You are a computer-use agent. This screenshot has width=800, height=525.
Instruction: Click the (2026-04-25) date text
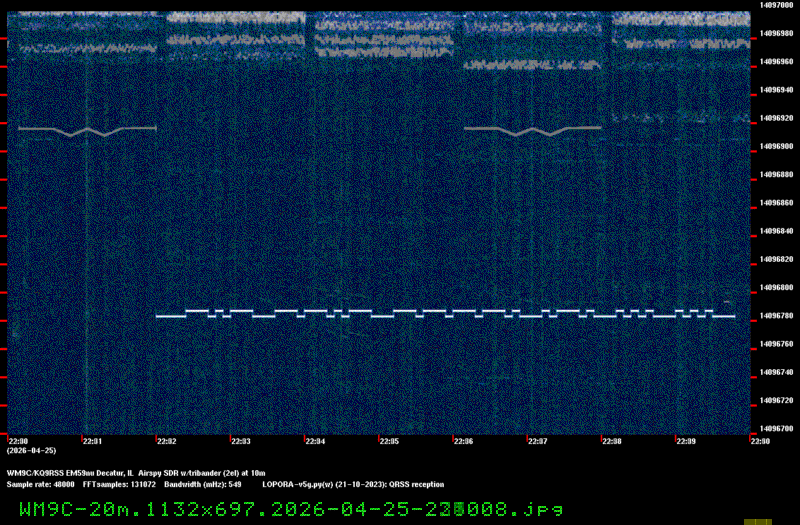(32, 451)
